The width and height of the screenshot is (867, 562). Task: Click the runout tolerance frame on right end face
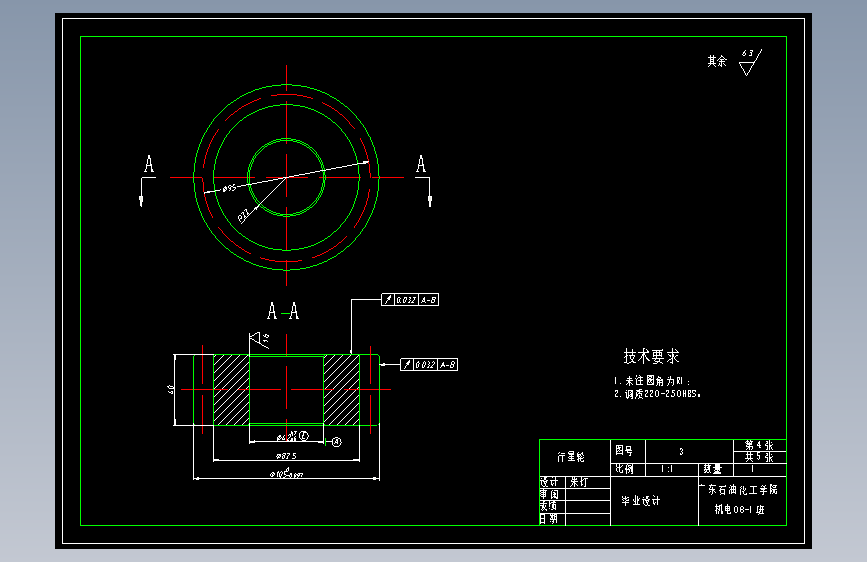click(x=429, y=365)
